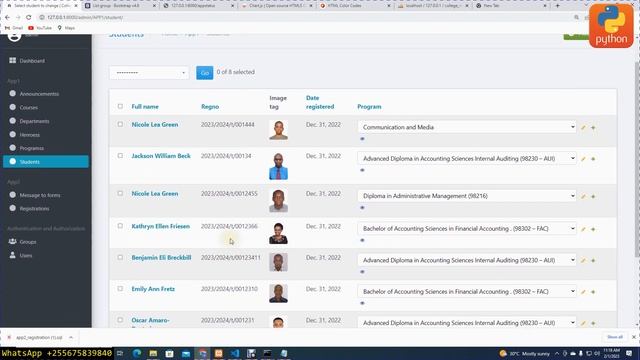Click the browser address bar URL
Image resolution: width=640 pixels, height=360 pixels.
point(85,18)
